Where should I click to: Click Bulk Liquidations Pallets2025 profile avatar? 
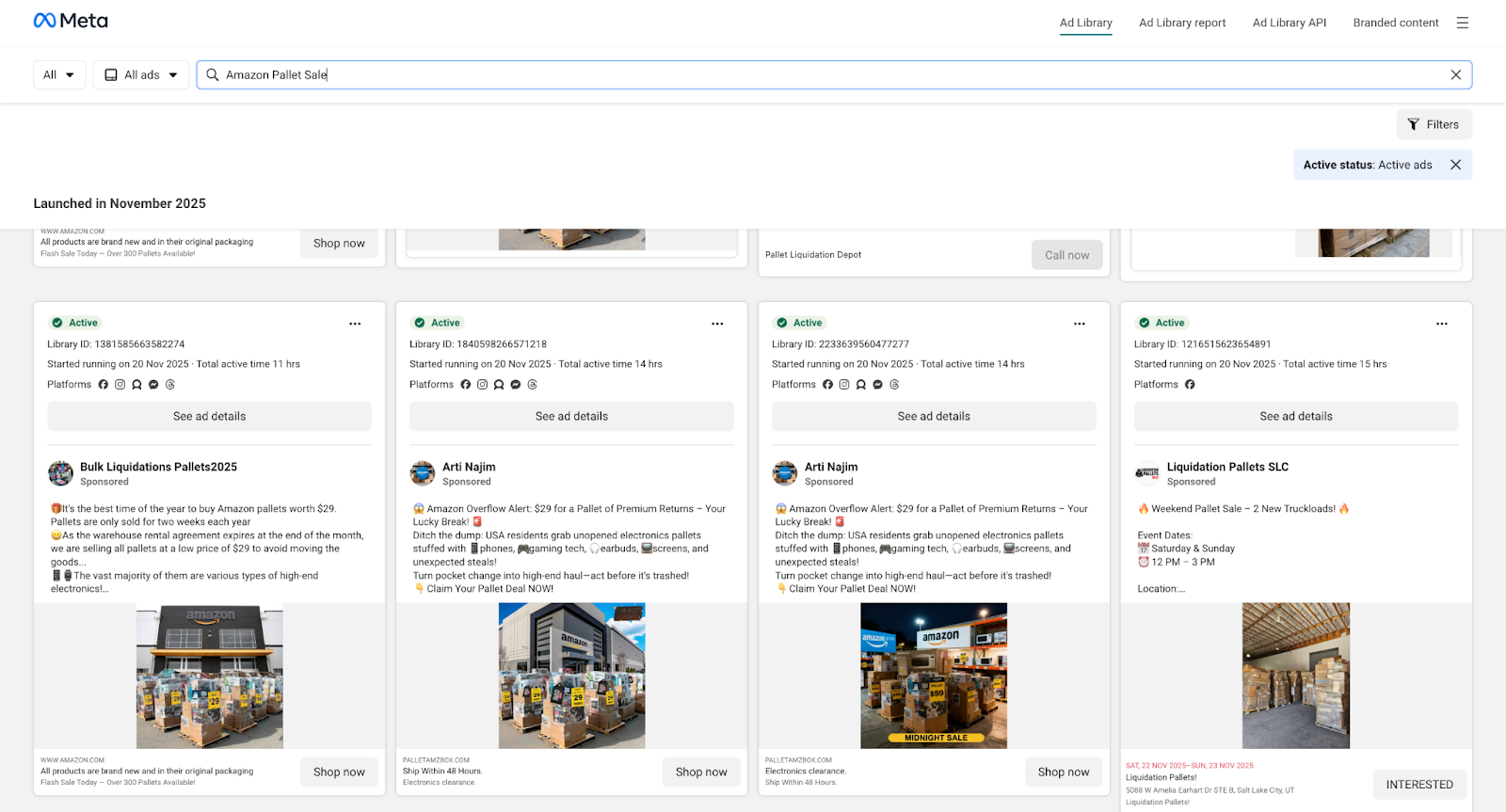[61, 473]
